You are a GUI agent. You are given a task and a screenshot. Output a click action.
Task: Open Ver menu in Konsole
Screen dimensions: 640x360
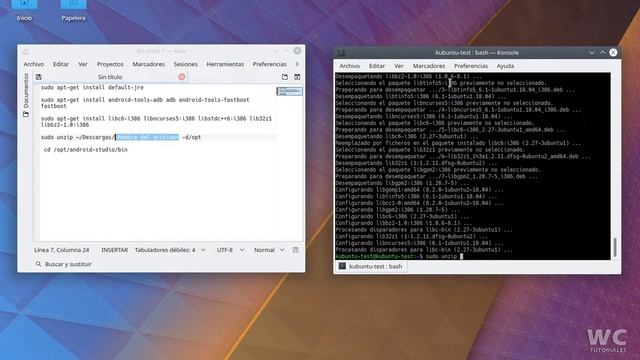[399, 66]
